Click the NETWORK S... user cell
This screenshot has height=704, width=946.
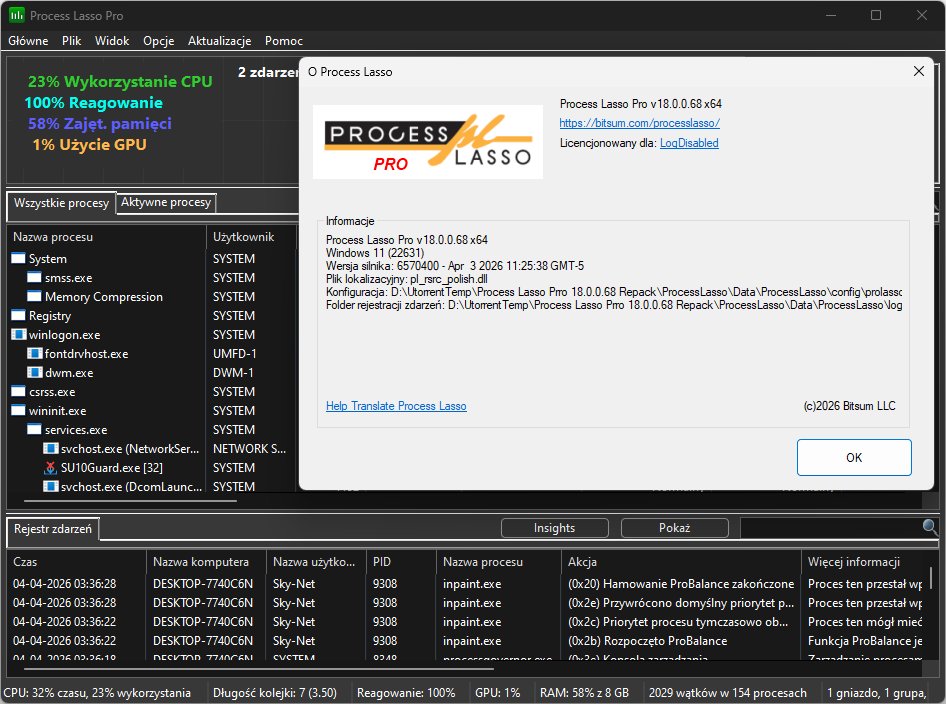(x=249, y=448)
